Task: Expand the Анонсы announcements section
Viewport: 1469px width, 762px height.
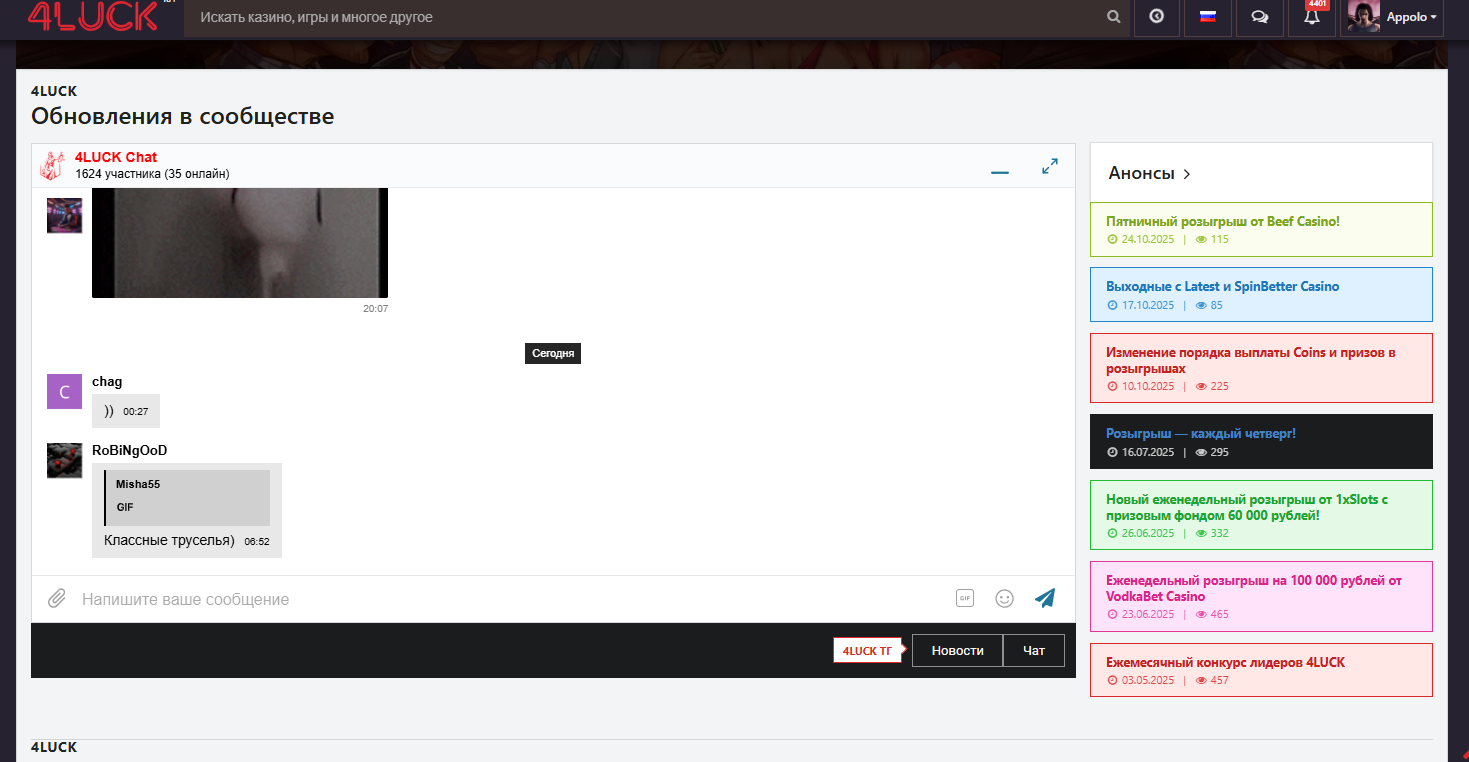Action: (1149, 173)
